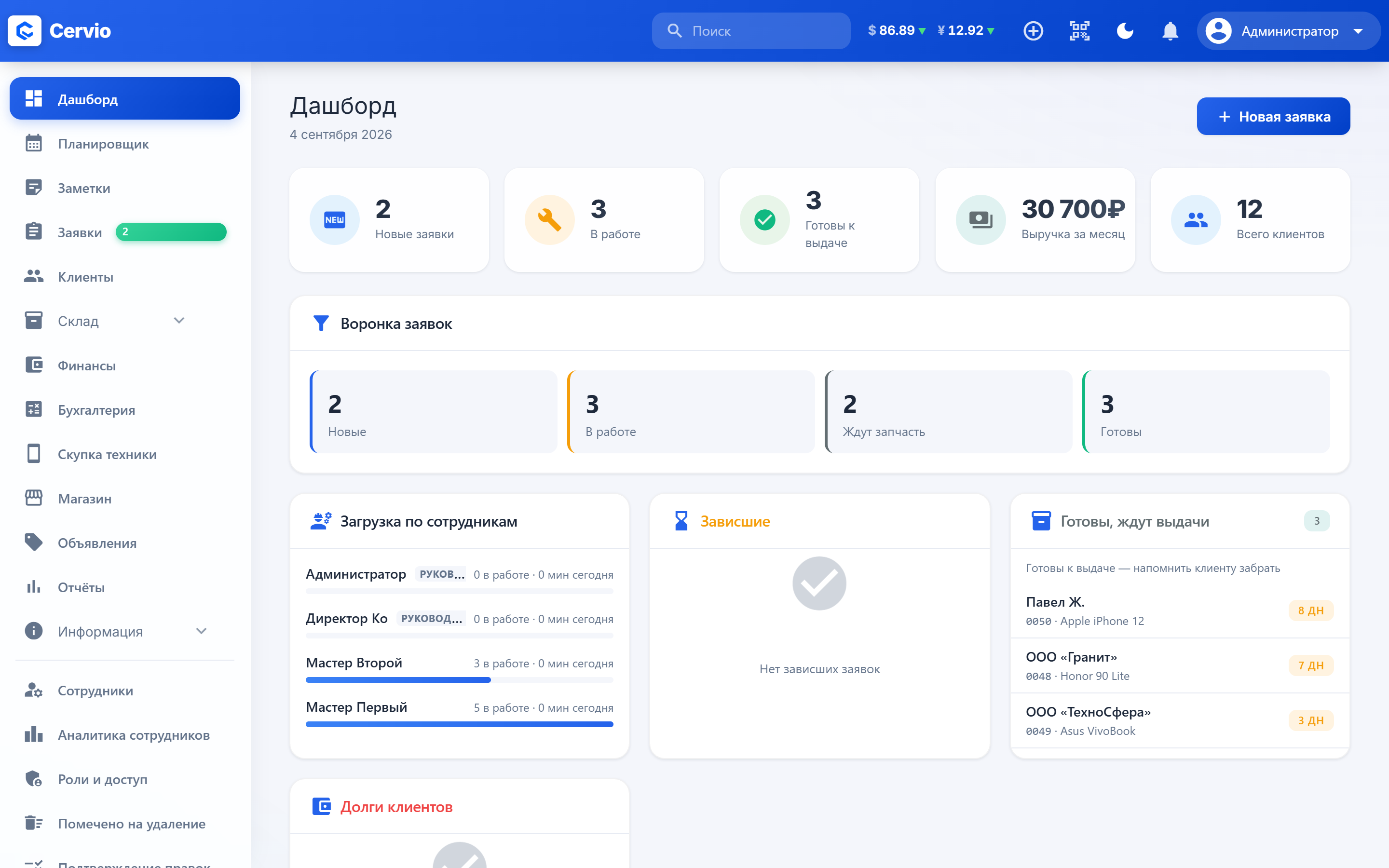Expand the Информация submenu chevron
Viewport: 1389px width, 868px height.
pos(201,631)
